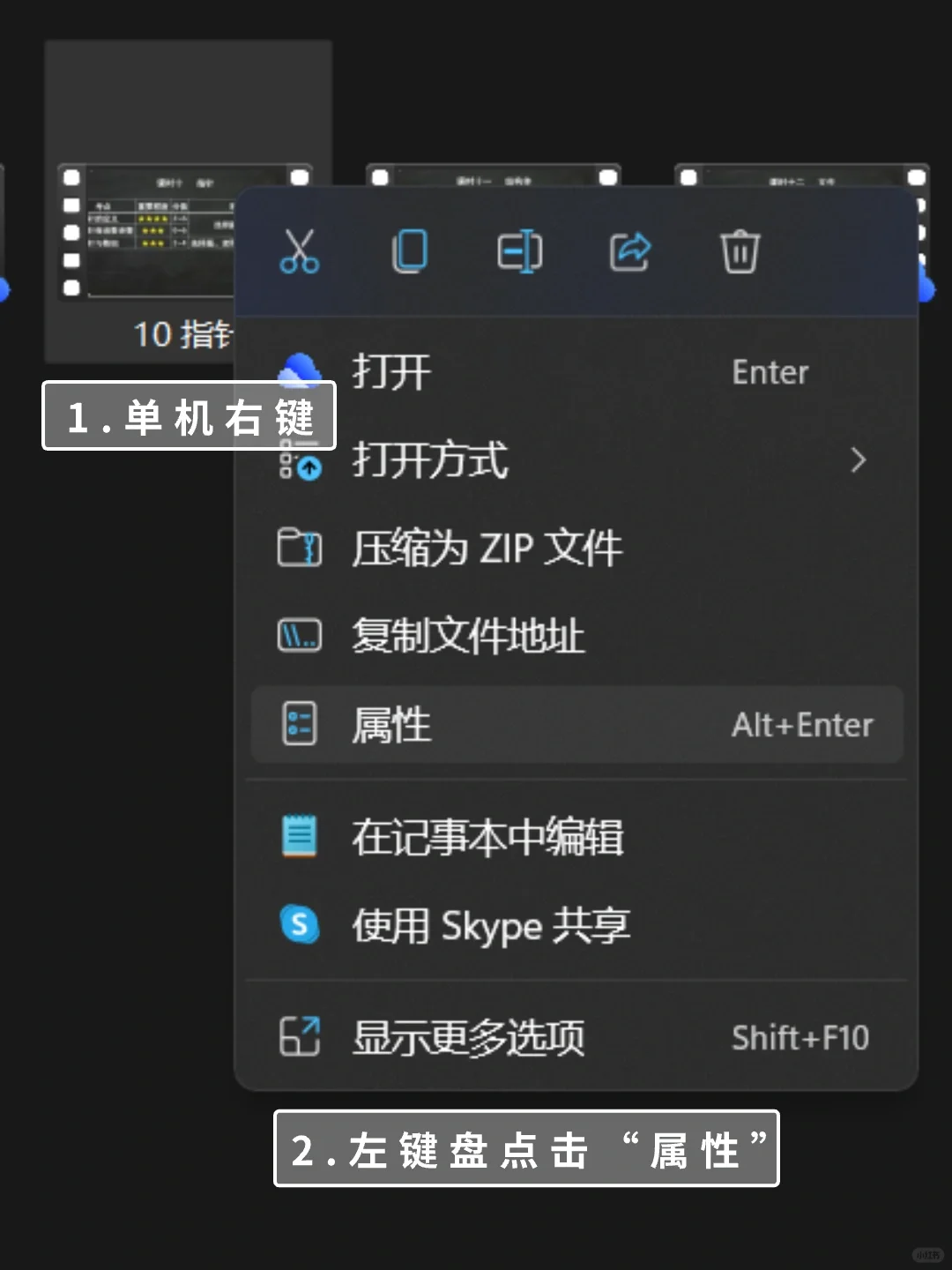Click the Copy icon in the context menu
The height and width of the screenshot is (1270, 952).
[409, 251]
